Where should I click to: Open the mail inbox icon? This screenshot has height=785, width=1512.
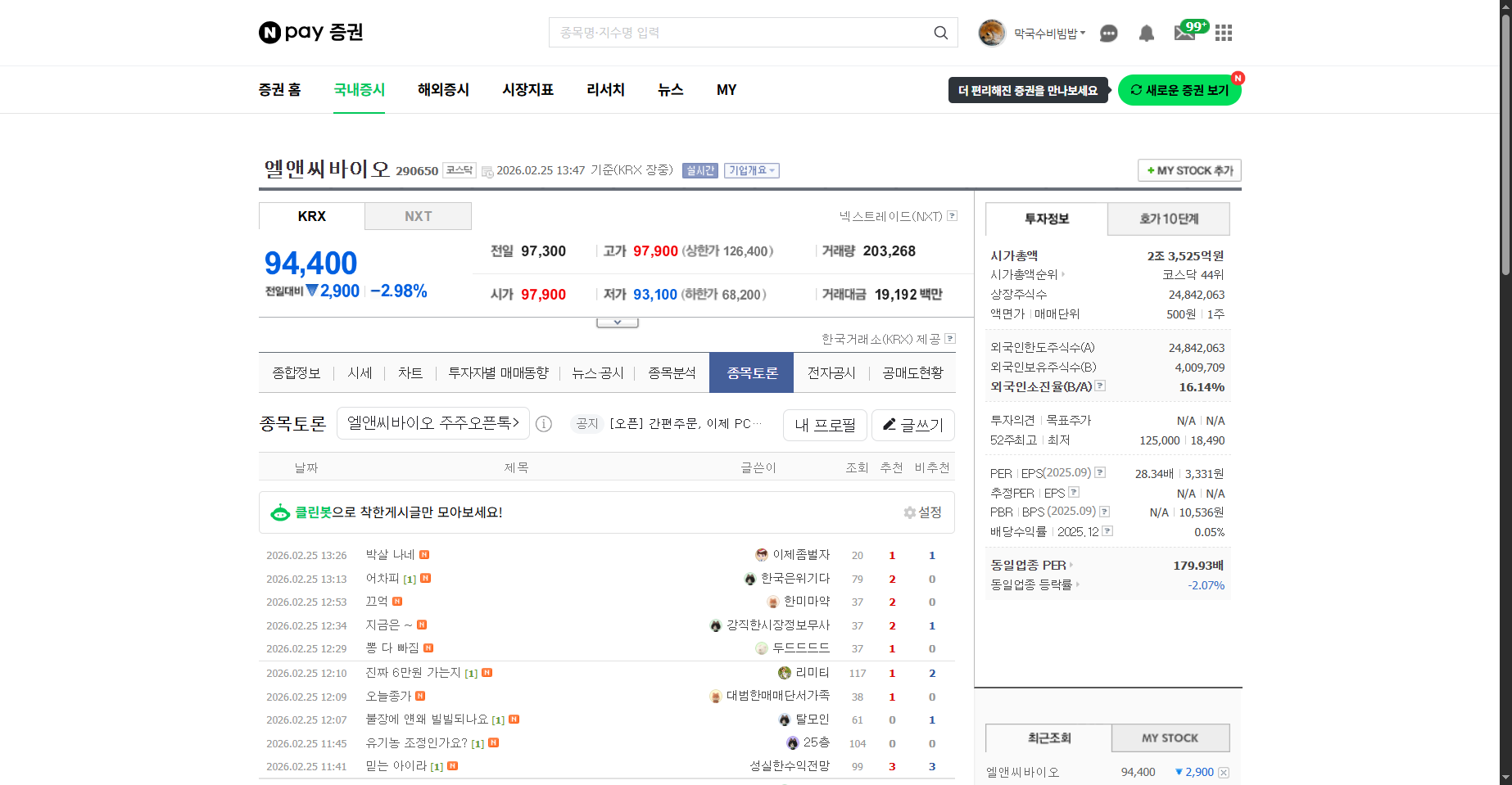coord(1184,33)
